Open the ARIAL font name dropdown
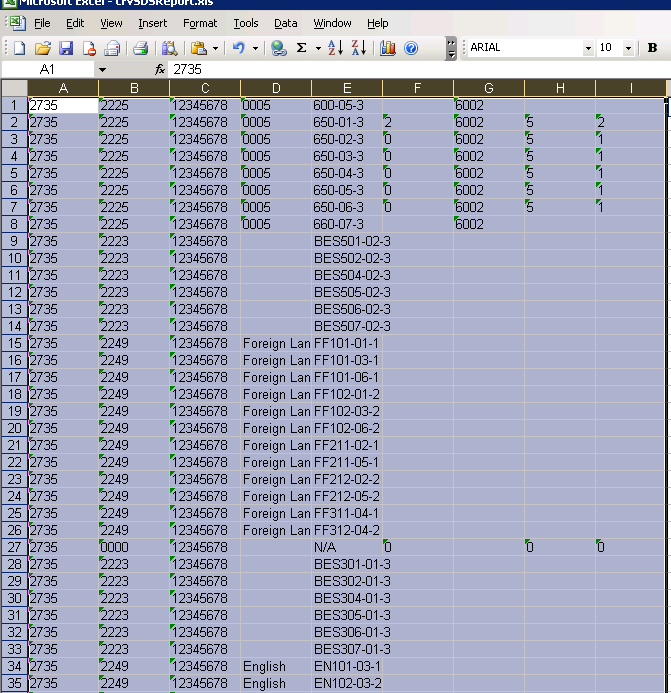 588,48
